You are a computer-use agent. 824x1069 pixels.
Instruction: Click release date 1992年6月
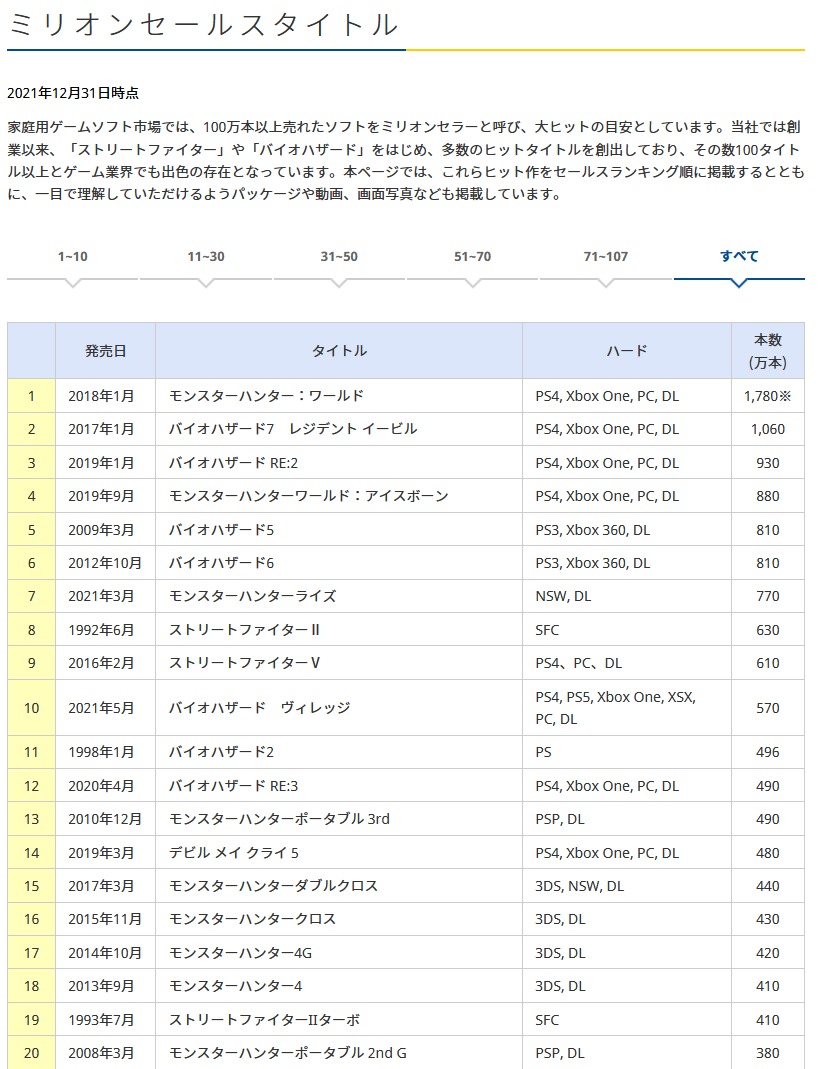[101, 630]
